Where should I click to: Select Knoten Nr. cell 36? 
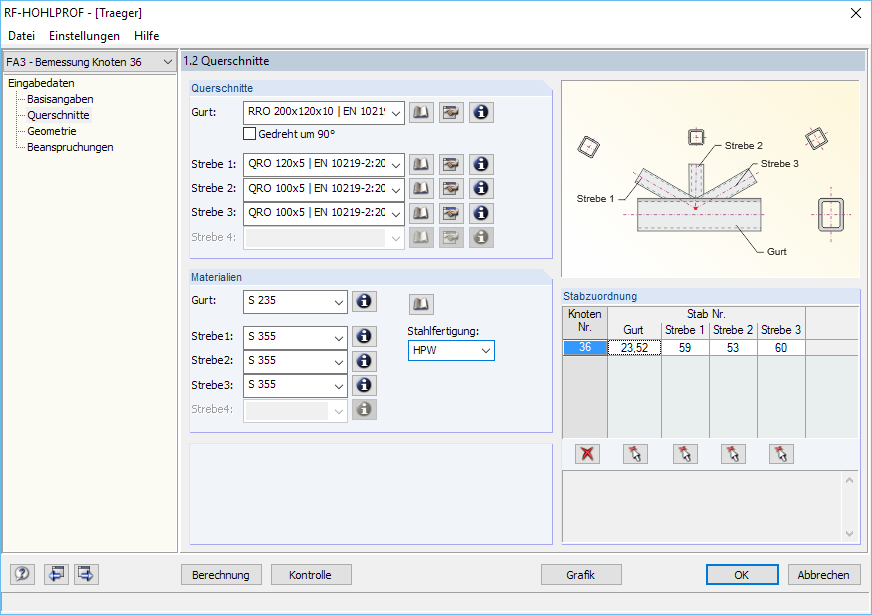(x=585, y=348)
